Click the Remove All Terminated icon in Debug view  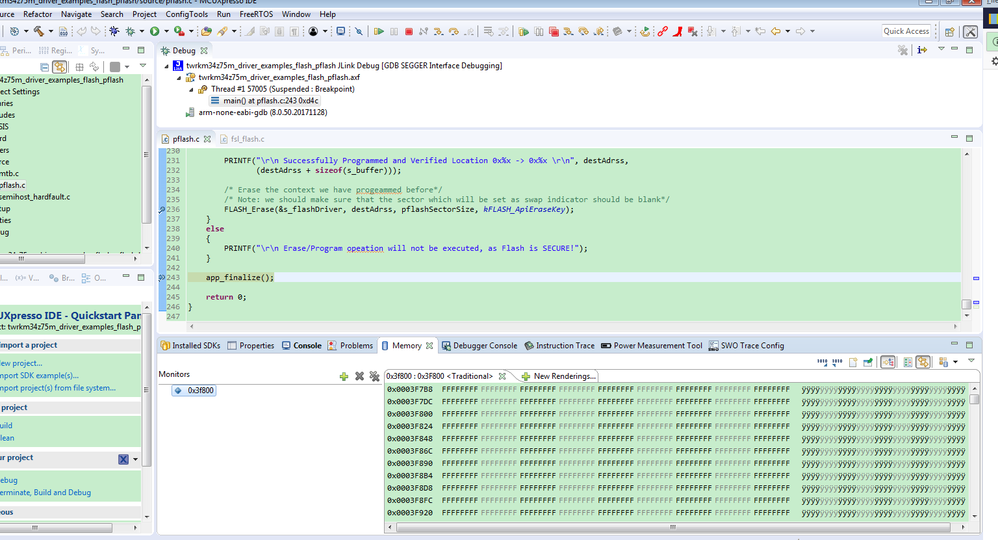[903, 50]
